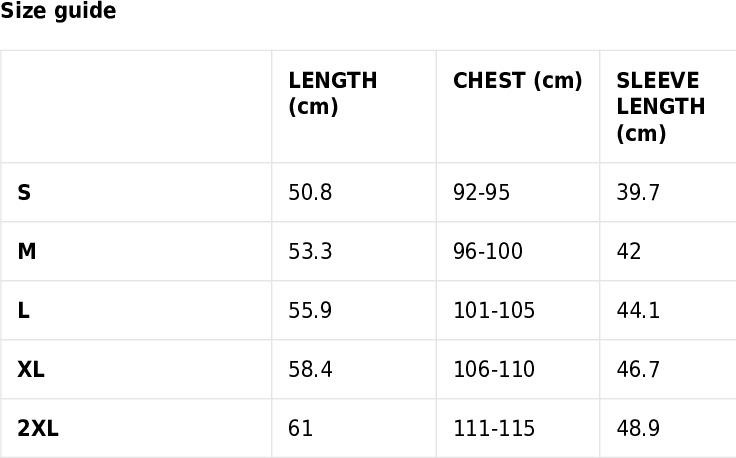Image resolution: width=736 pixels, height=458 pixels.
Task: Select the 50.8 length cell
Action: click(354, 192)
